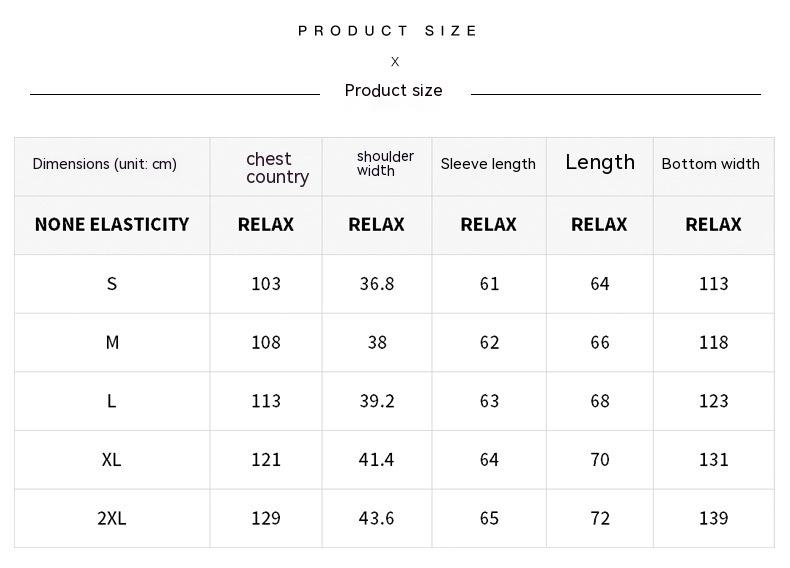Select the L size row label
This screenshot has height=568, width=790.
(112, 401)
